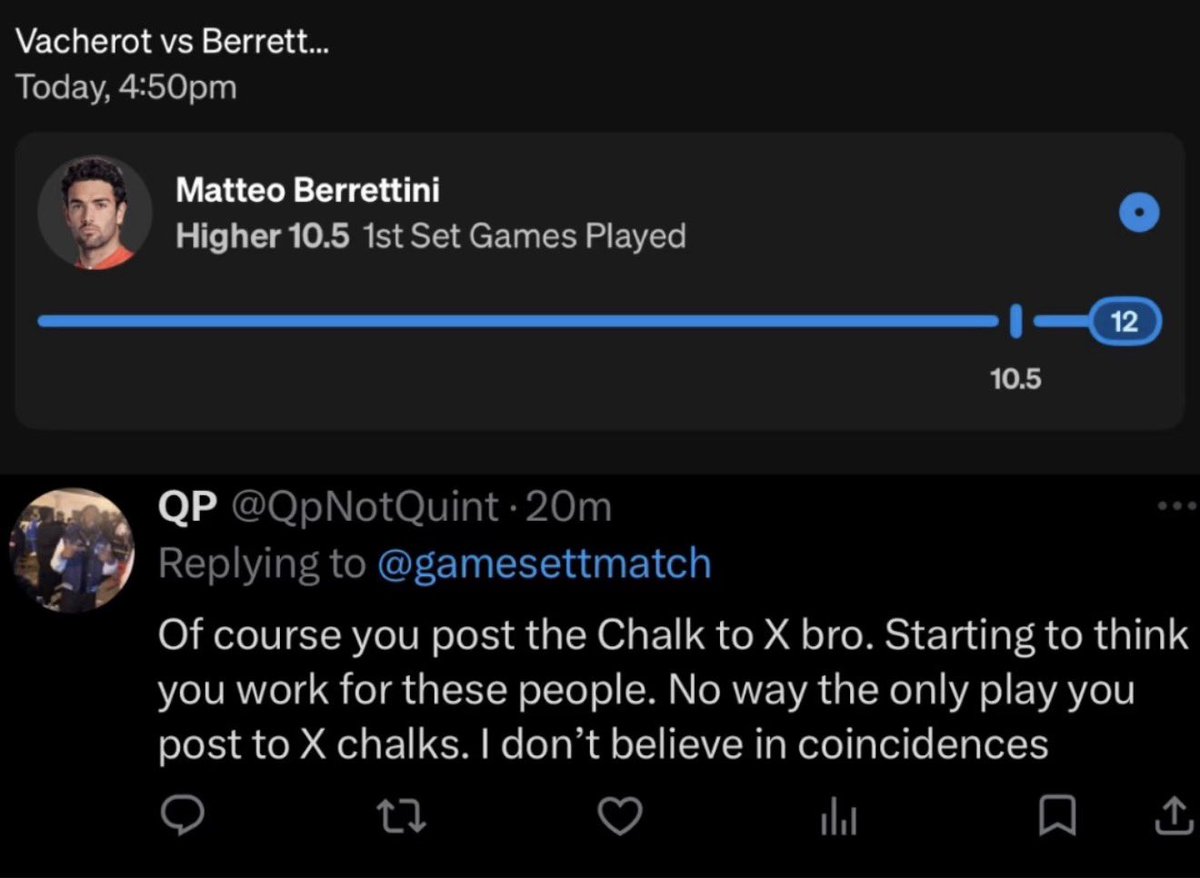
Task: Open QP's profile avatar
Action: coord(72,550)
